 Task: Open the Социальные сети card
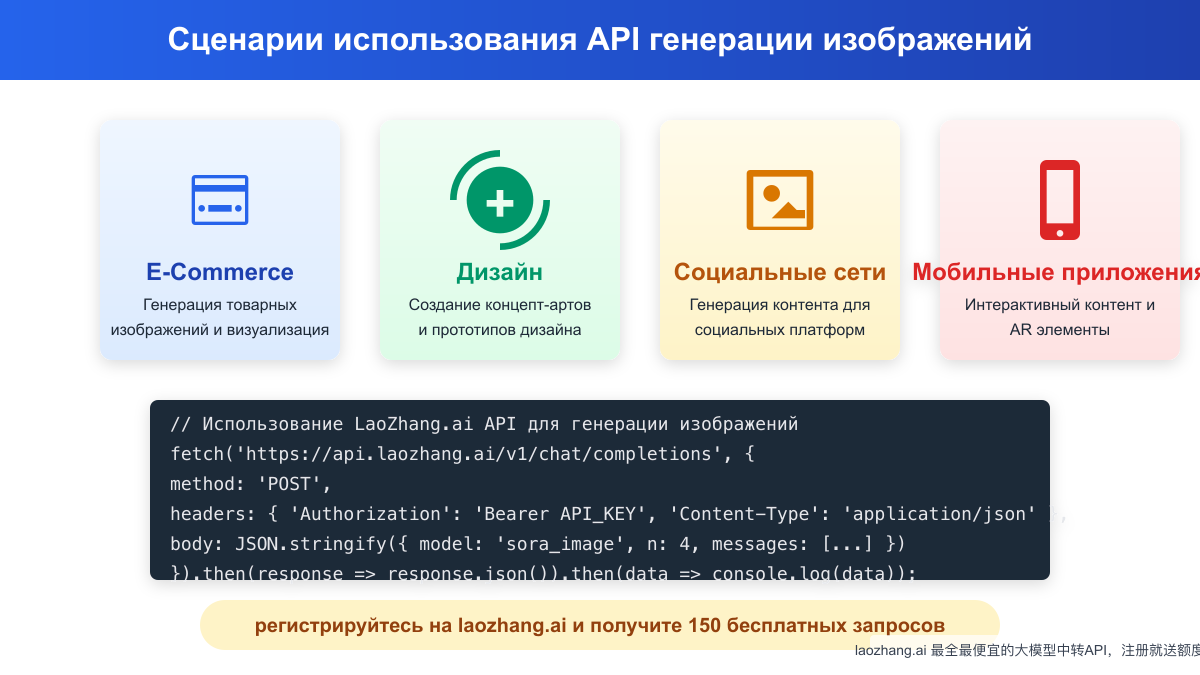click(x=780, y=240)
